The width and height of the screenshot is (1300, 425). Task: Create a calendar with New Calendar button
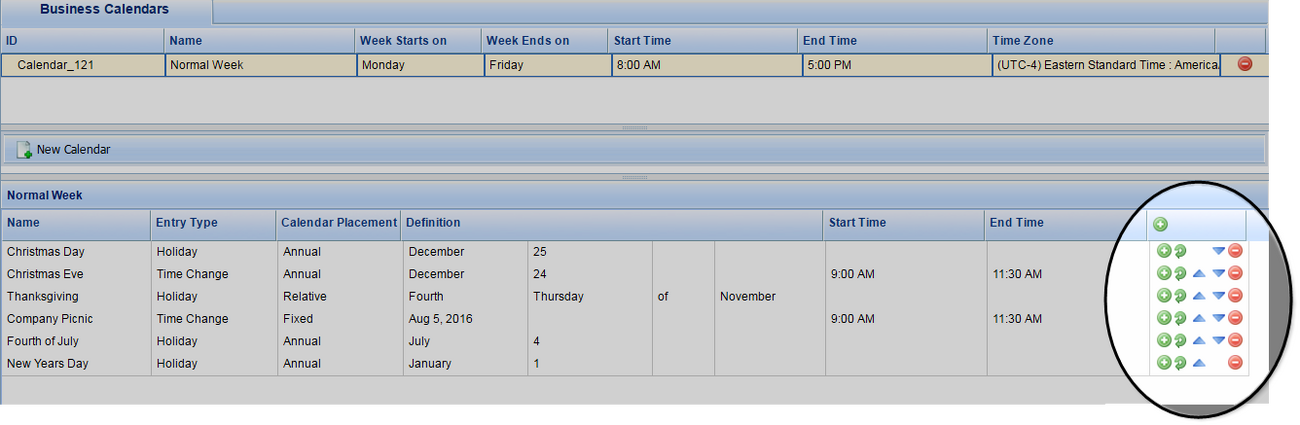click(x=64, y=150)
